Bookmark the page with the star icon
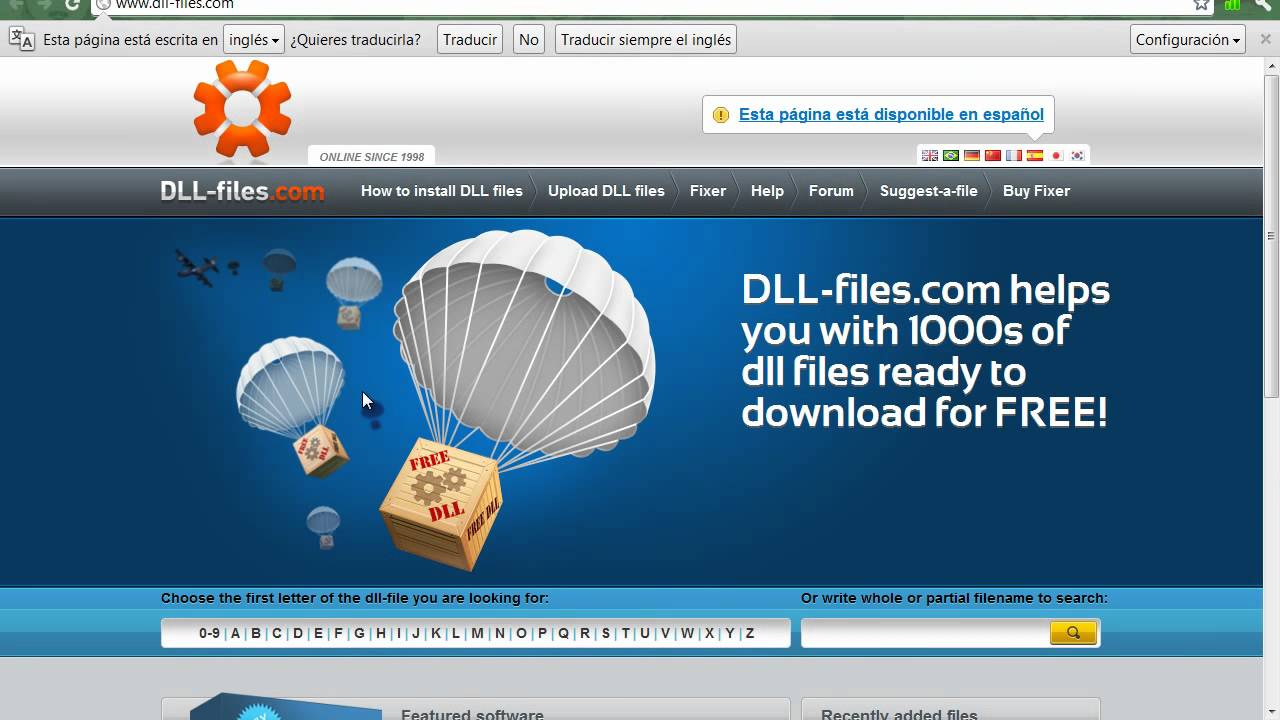 (x=1201, y=4)
